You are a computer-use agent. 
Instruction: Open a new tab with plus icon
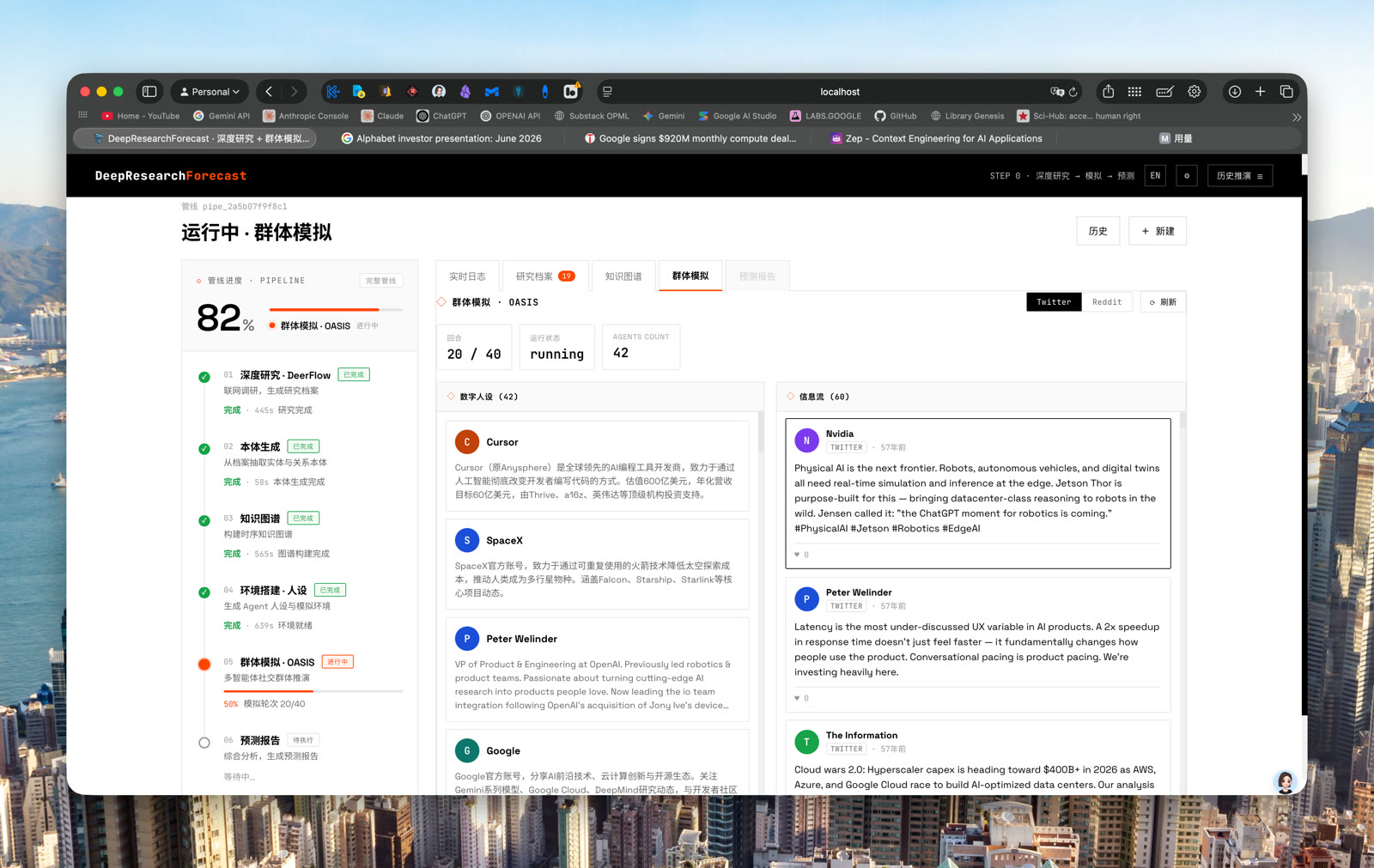point(1261,92)
